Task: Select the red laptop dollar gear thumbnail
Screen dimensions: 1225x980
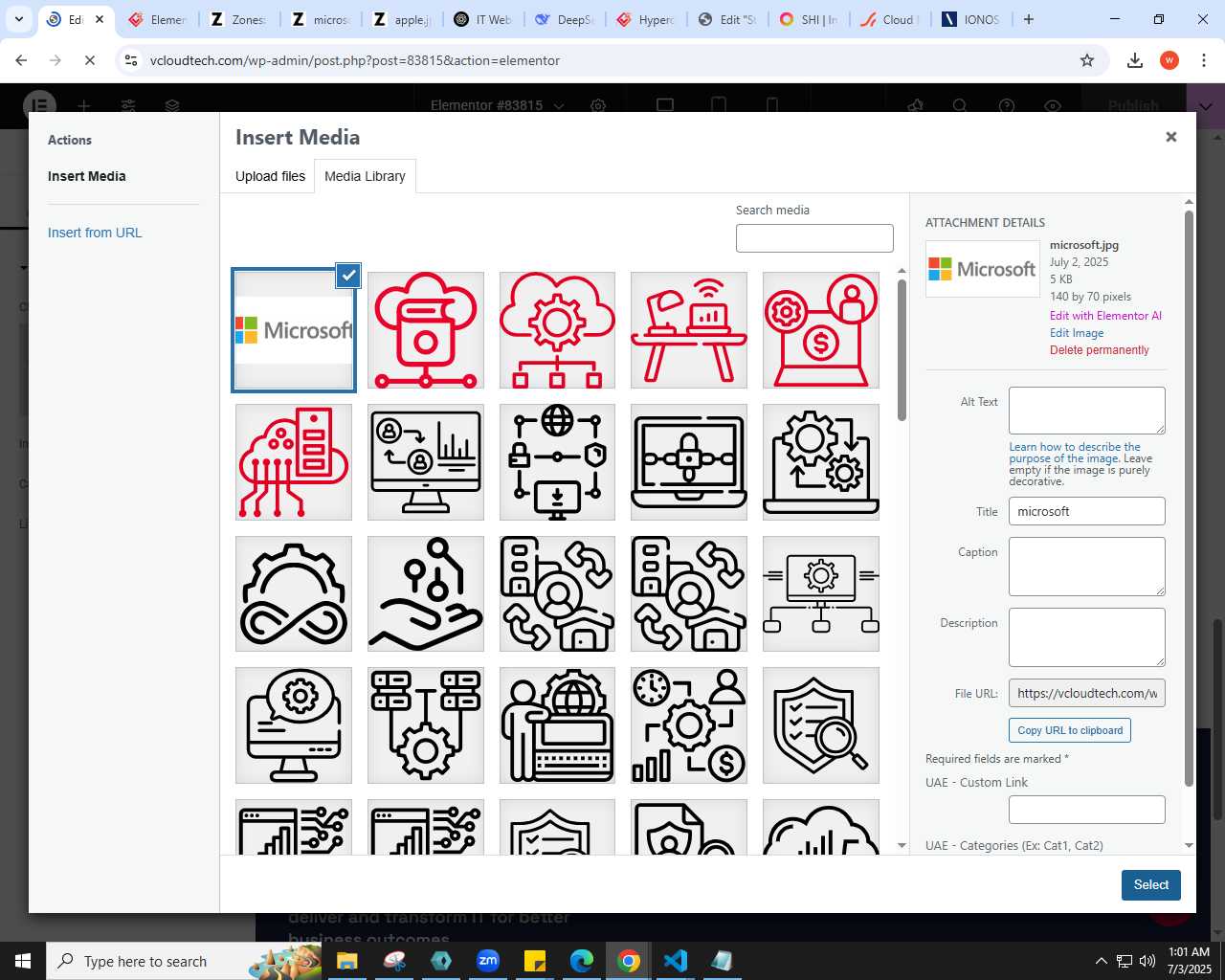Action: pyautogui.click(x=821, y=330)
